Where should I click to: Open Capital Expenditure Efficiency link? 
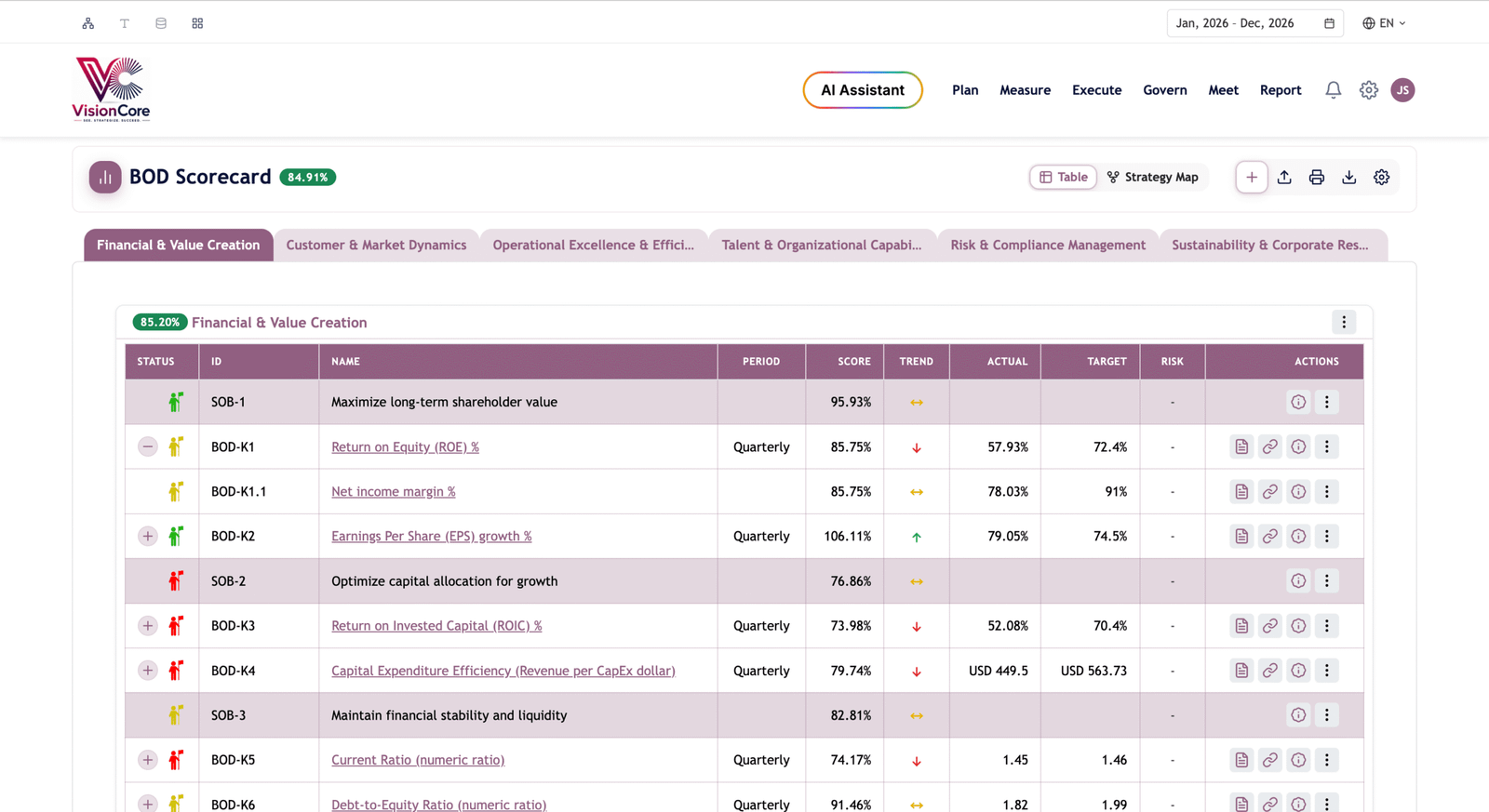[503, 671]
